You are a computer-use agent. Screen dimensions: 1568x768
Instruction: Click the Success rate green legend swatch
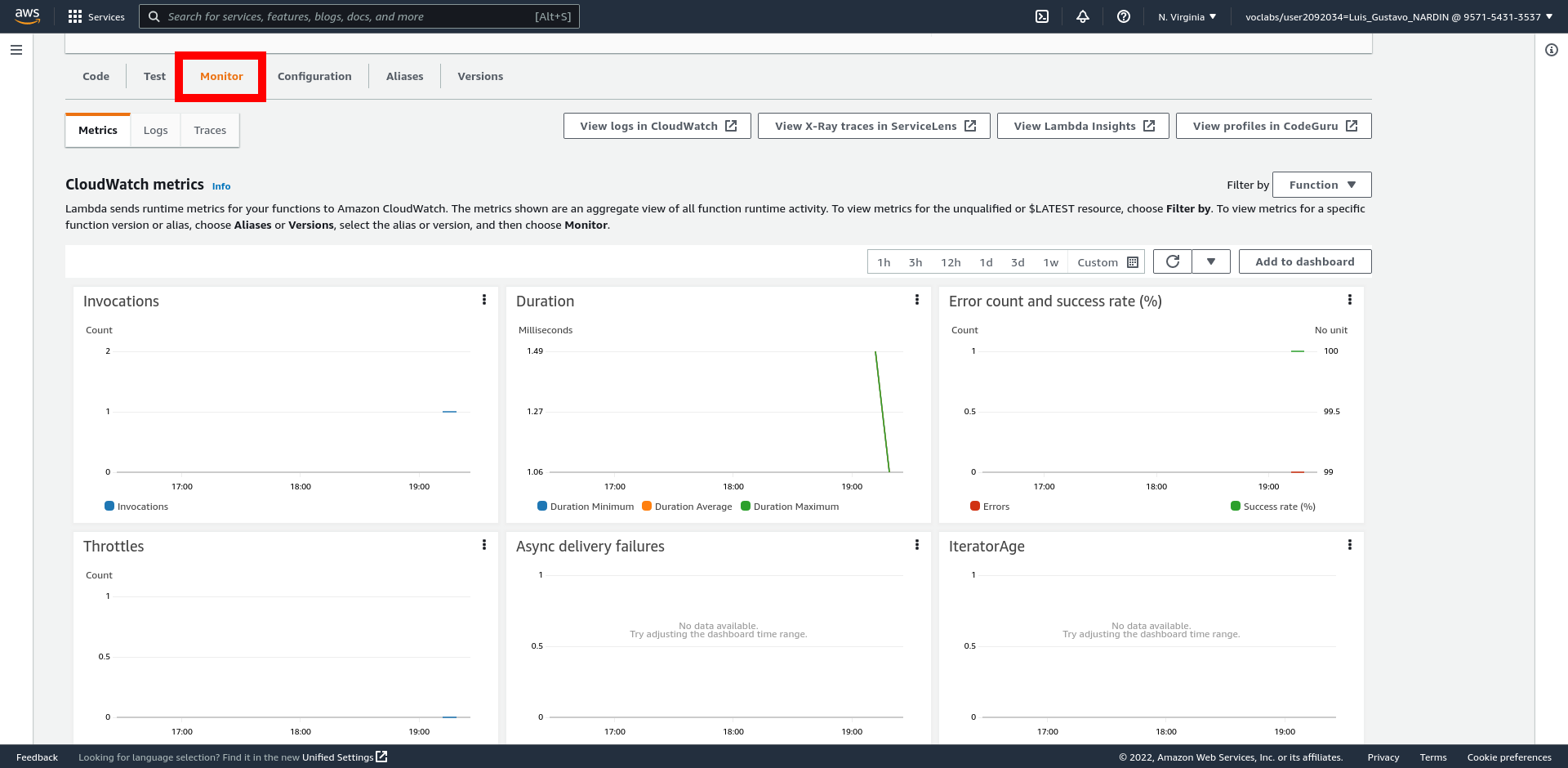tap(1236, 507)
